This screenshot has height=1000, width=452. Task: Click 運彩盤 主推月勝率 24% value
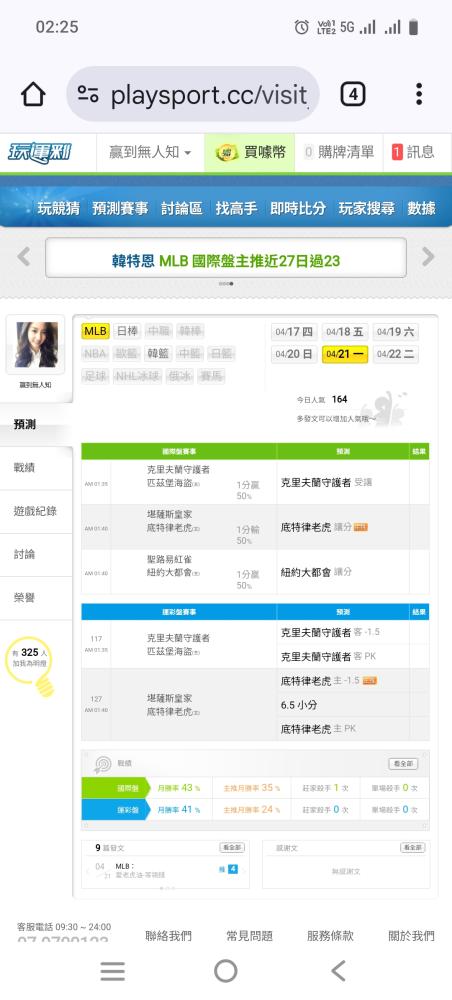coord(252,809)
